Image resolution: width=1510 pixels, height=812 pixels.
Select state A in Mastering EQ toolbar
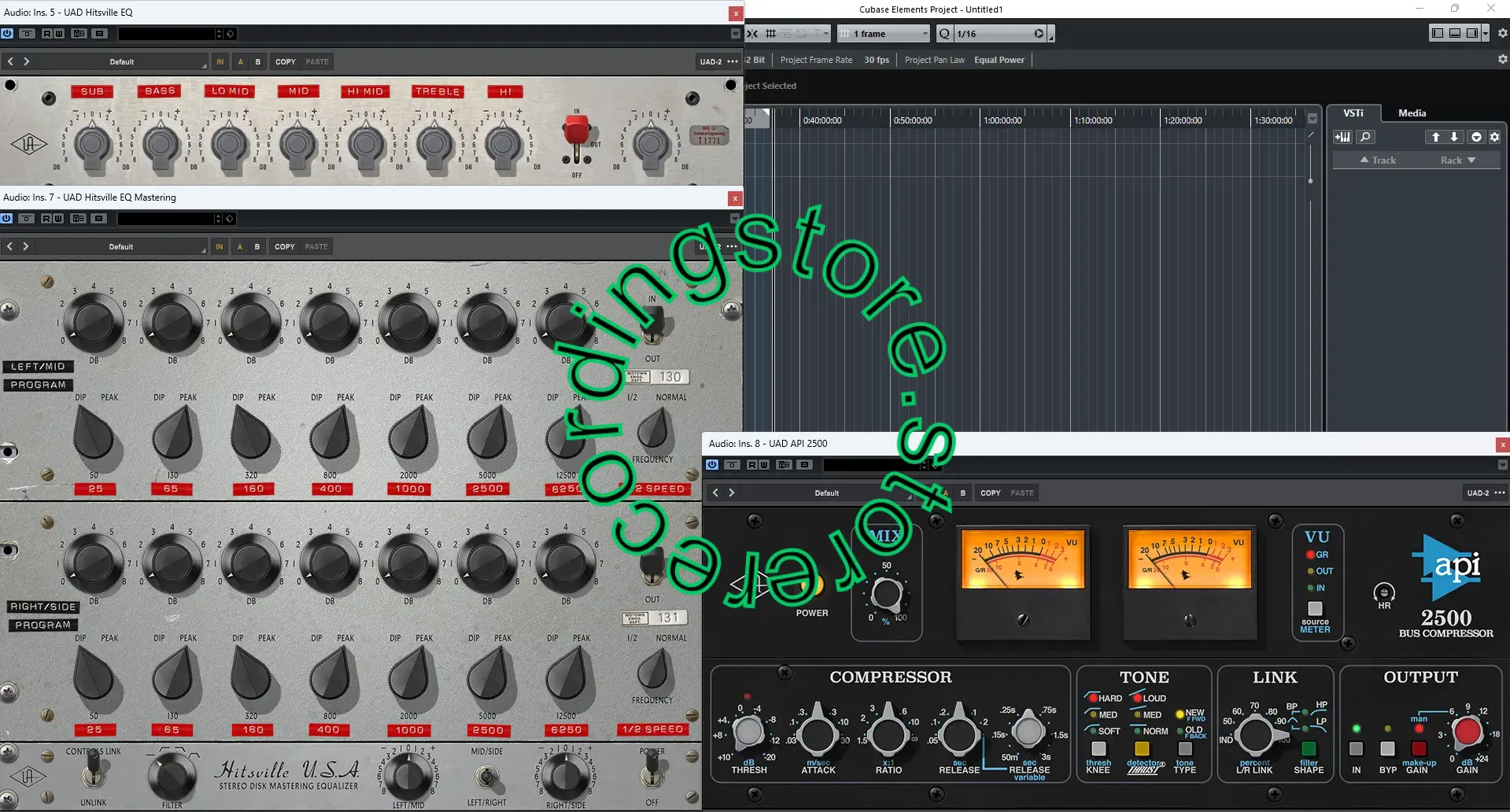point(240,246)
